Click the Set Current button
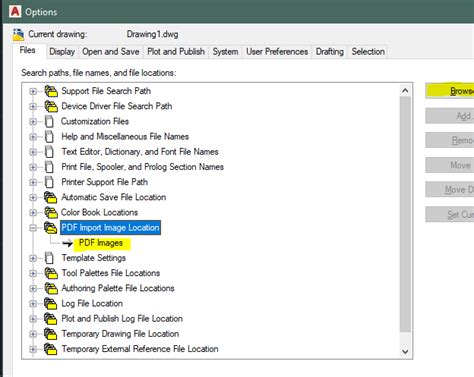Viewport: 474px width, 377px height. [x=450, y=215]
